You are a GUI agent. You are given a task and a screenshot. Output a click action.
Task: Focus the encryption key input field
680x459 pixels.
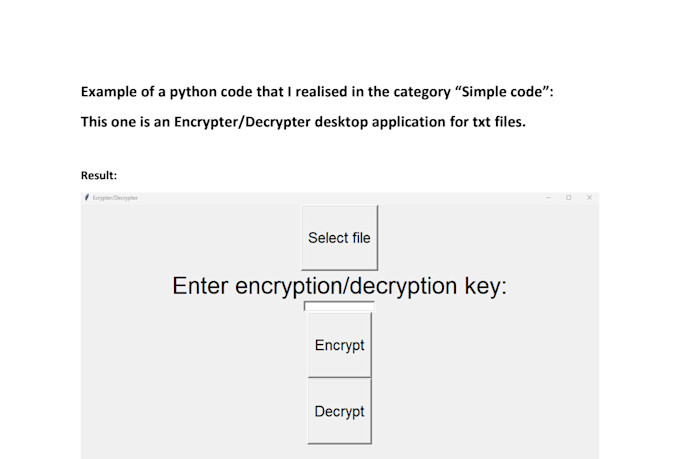[x=339, y=306]
